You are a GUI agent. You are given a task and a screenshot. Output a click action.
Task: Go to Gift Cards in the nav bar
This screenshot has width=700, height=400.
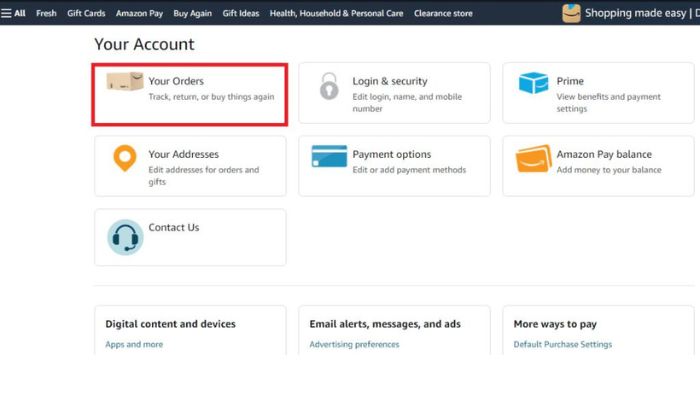86,13
